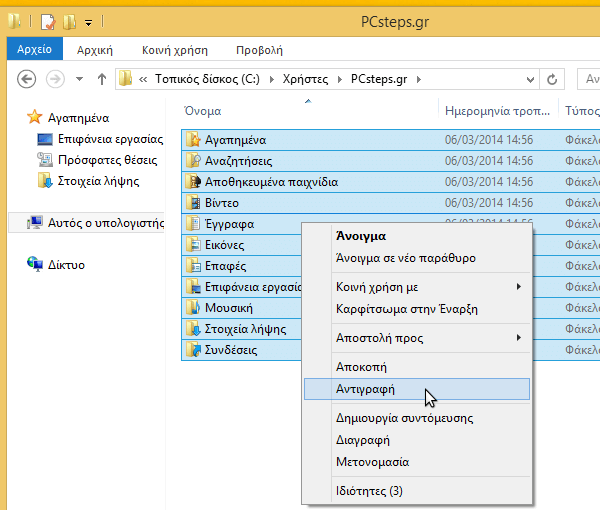This screenshot has height=510, width=600.
Task: Click the Δίκτυο network icon
Action: pyautogui.click(x=35, y=264)
